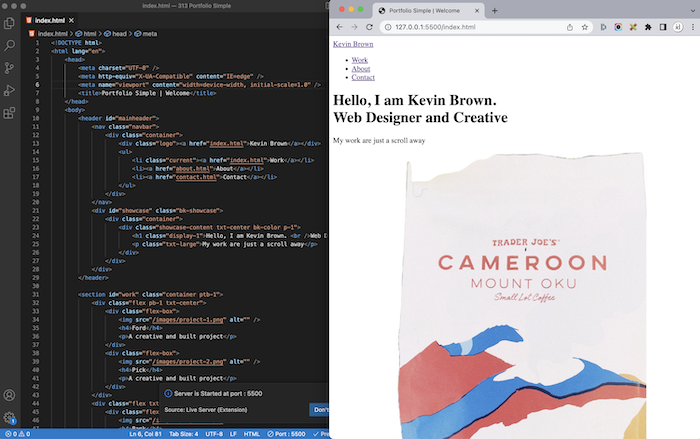Screen dimensions: 700x439
Task: Open the Search view in VS Code
Action: [x=9, y=45]
